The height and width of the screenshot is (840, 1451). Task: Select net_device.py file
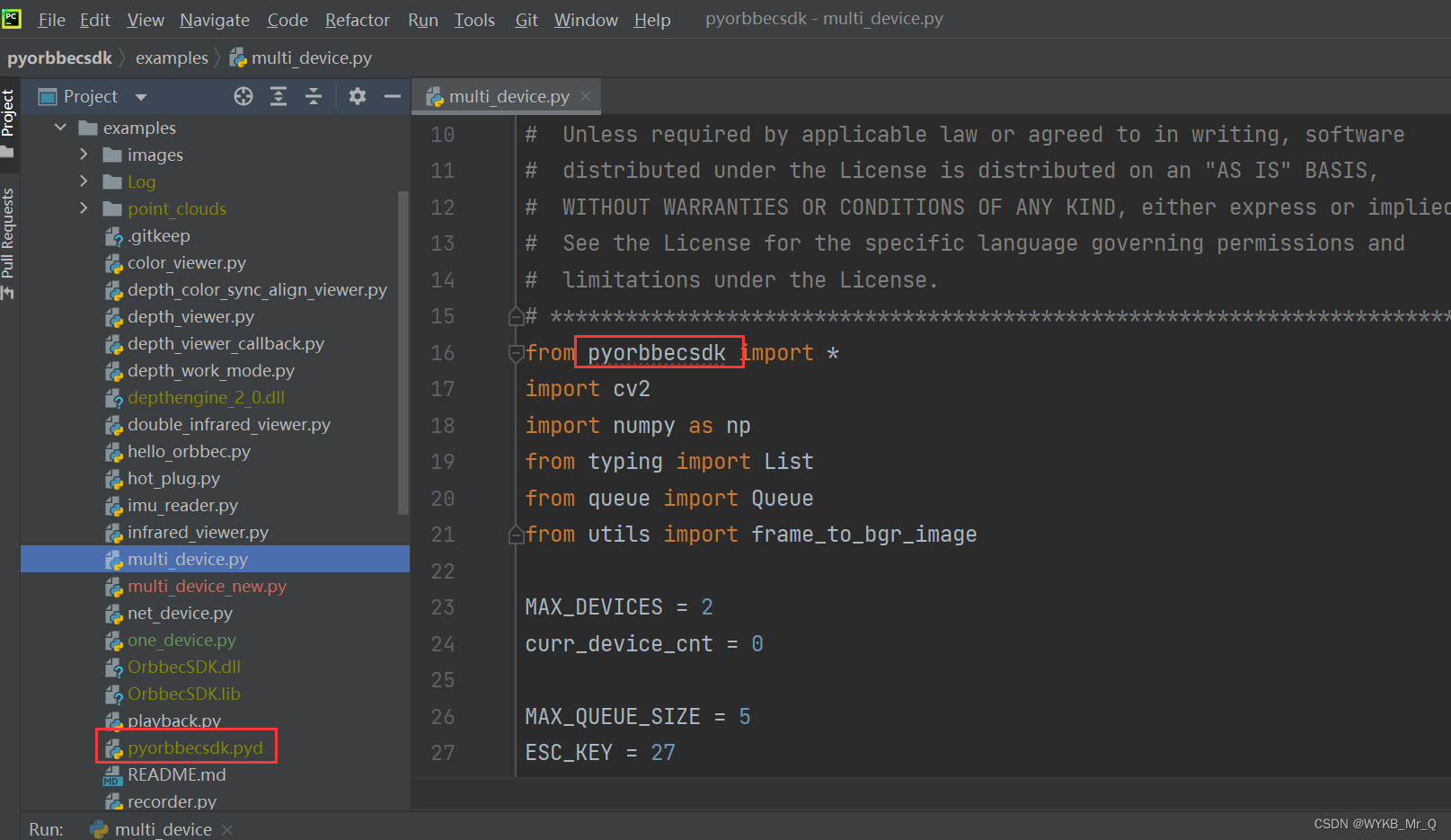point(180,613)
